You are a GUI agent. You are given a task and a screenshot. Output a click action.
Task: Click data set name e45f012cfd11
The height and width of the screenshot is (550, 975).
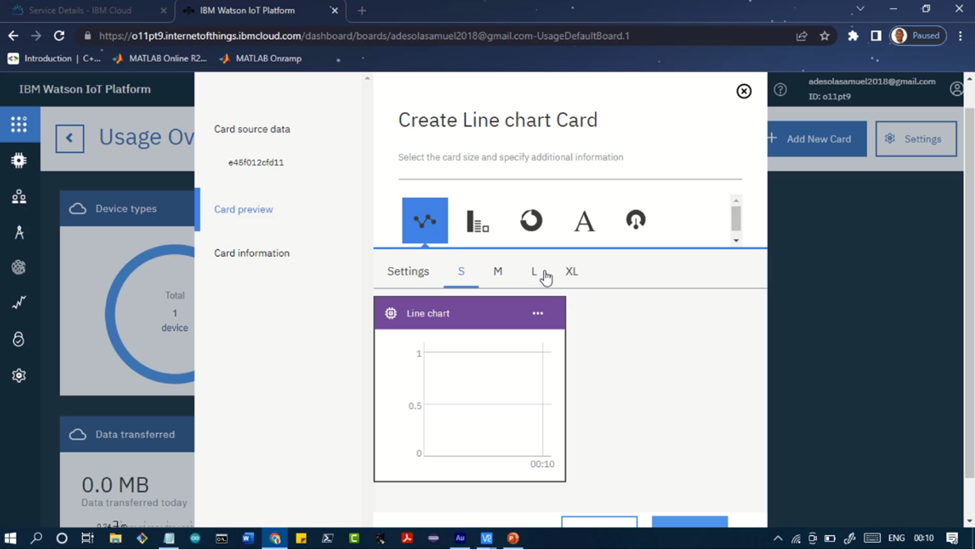click(x=256, y=162)
